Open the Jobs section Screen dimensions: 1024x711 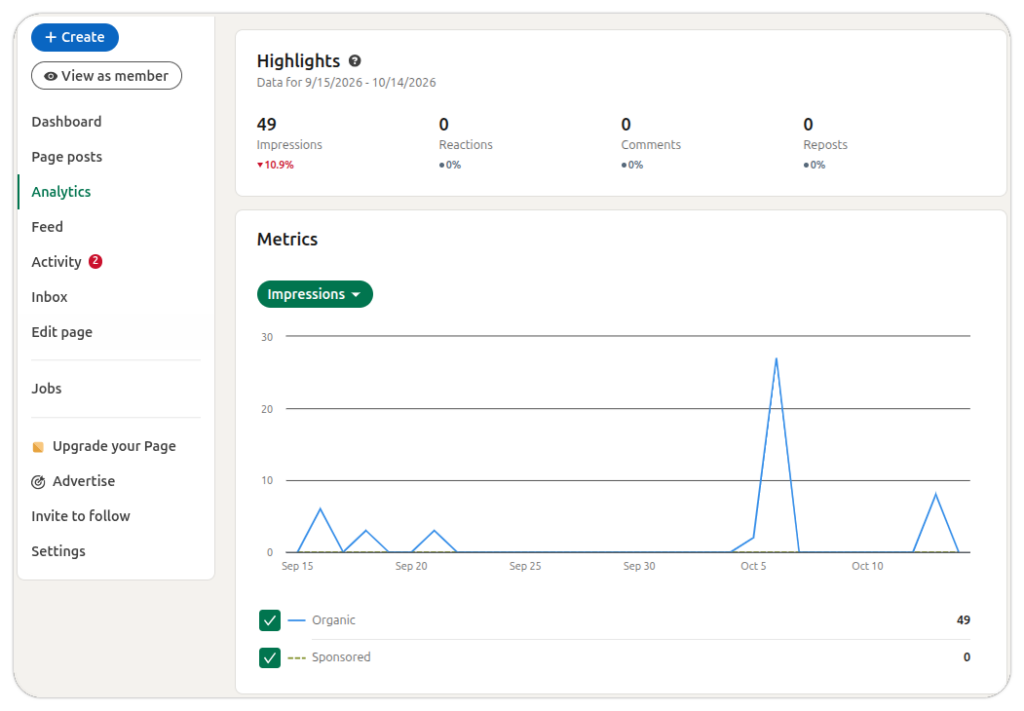pyautogui.click(x=46, y=388)
